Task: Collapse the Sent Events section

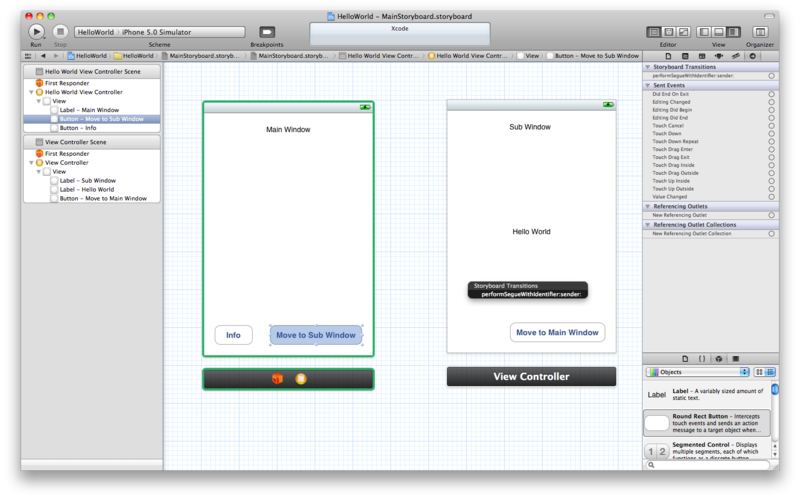Action: [648, 85]
